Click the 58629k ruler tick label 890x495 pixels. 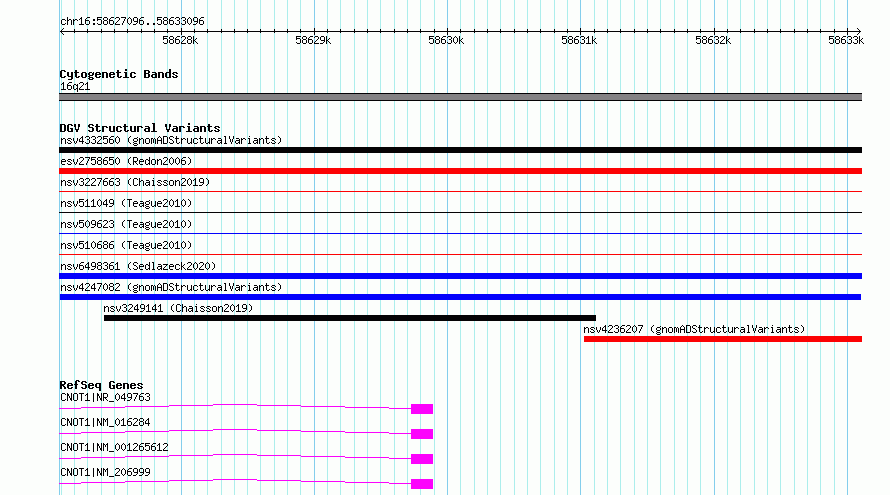[x=313, y=40]
